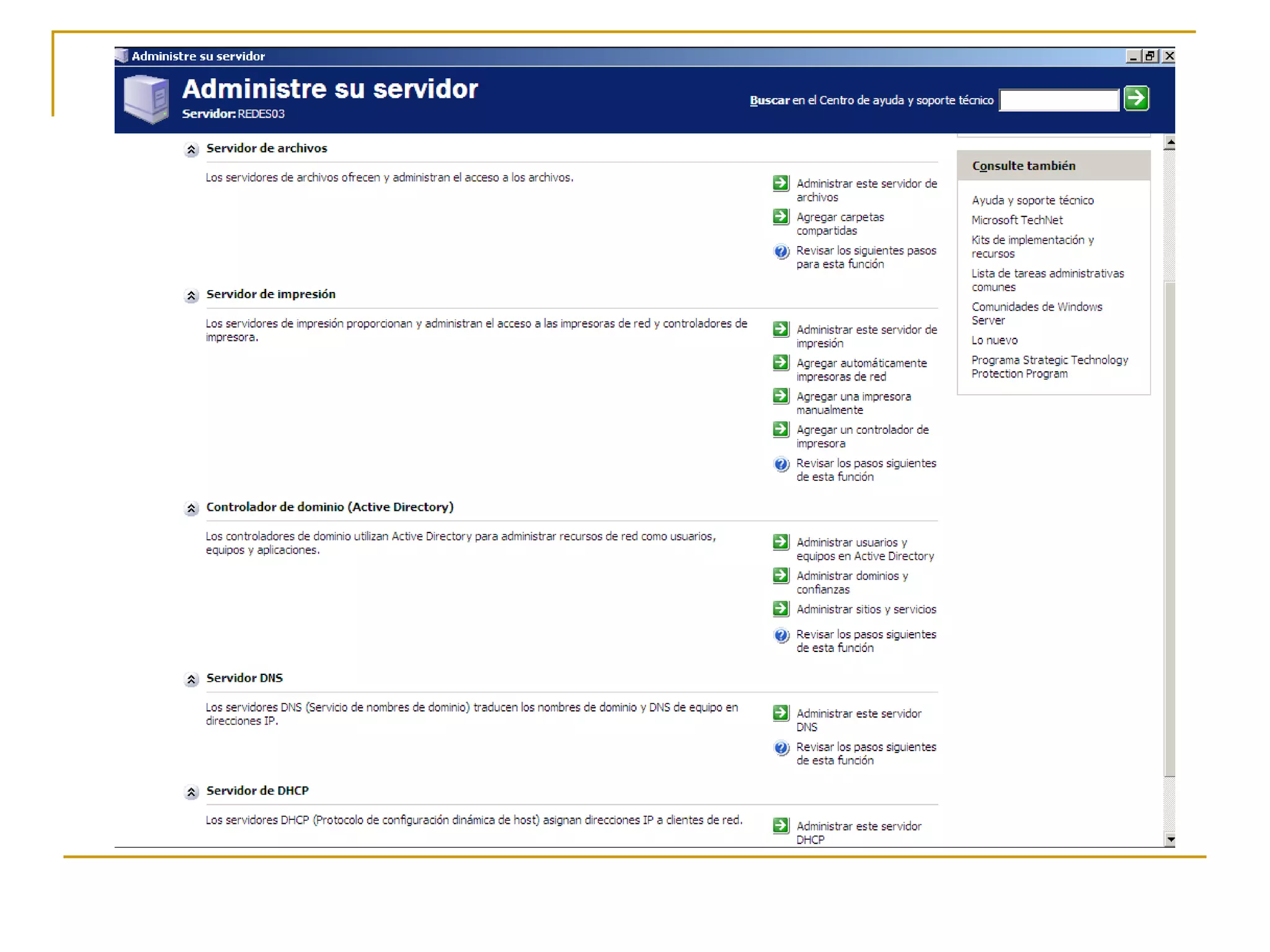The width and height of the screenshot is (1270, 952).
Task: Click green arrow for 'Administrar este servidor DHCP'
Action: (781, 826)
